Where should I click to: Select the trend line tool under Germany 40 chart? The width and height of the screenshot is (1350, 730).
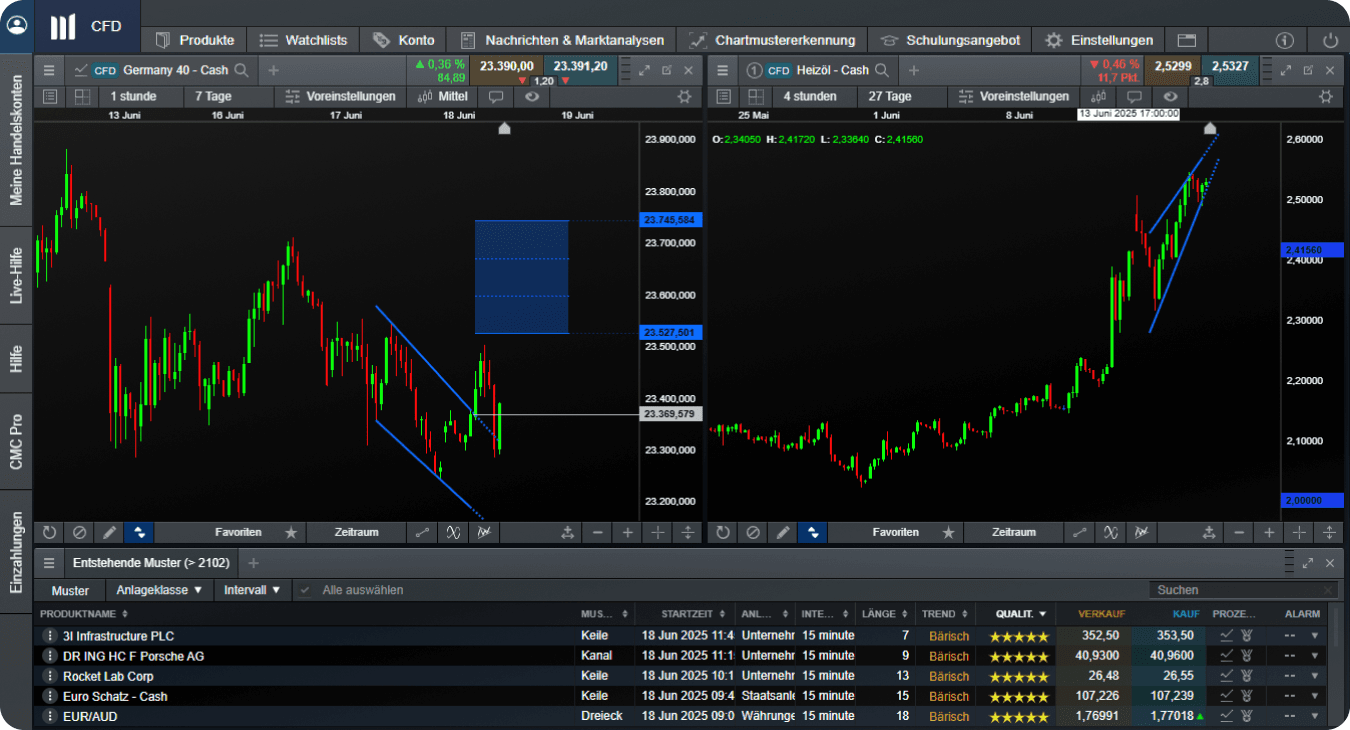point(423,533)
